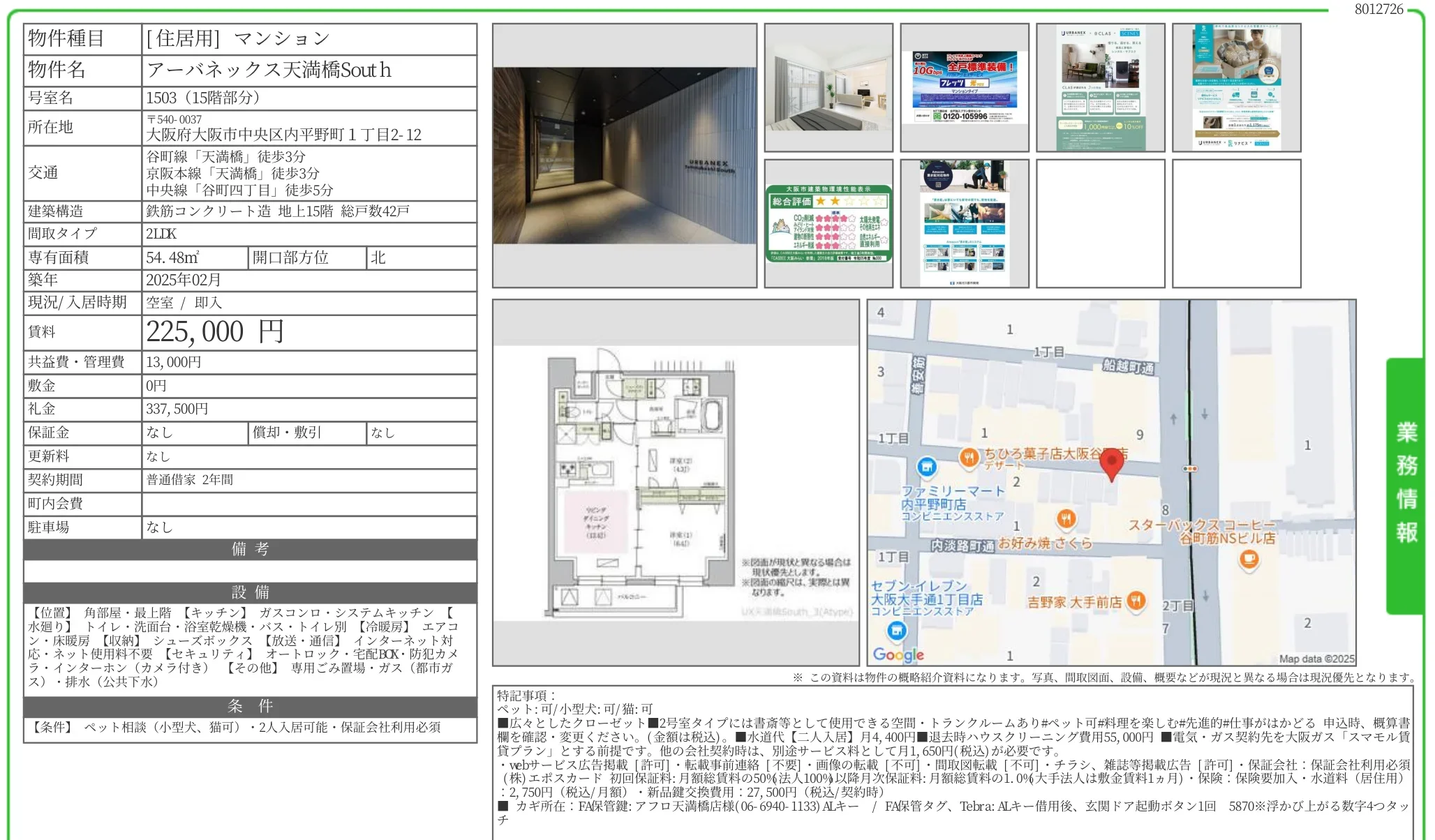Screen dimensions: 1435x840
Task: Select property name アーバネックス天満橋South
Action: [269, 70]
